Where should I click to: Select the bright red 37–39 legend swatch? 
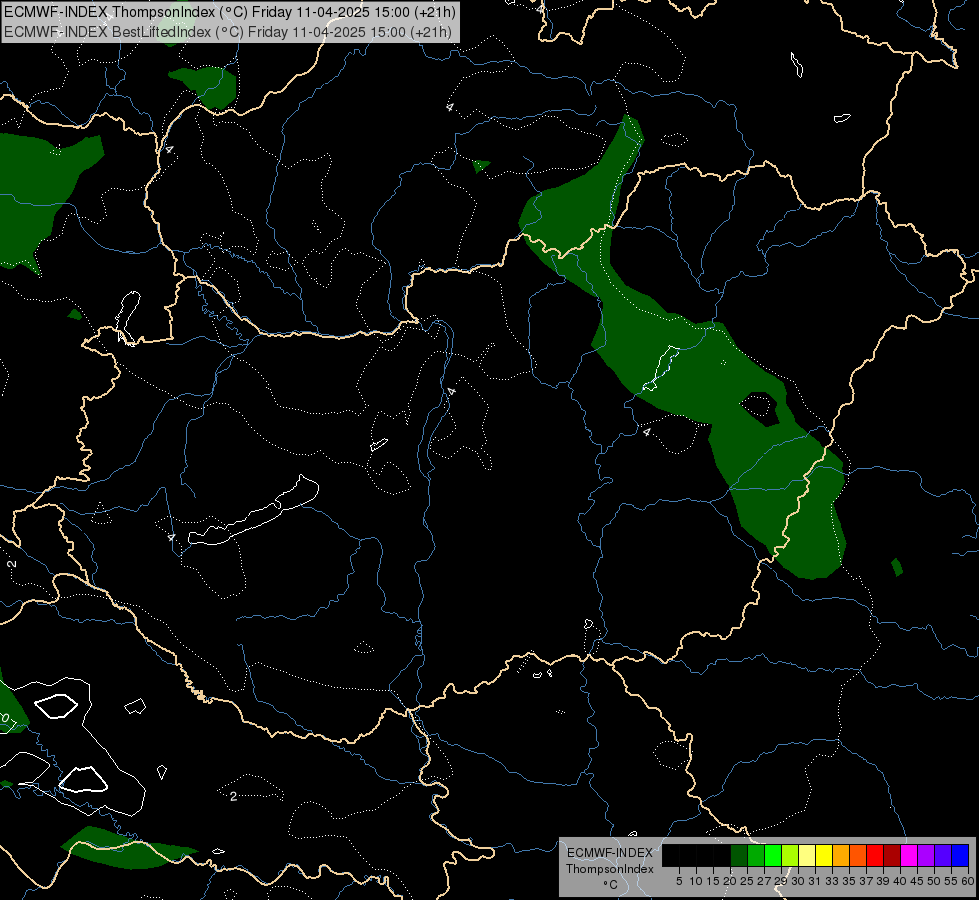point(875,855)
